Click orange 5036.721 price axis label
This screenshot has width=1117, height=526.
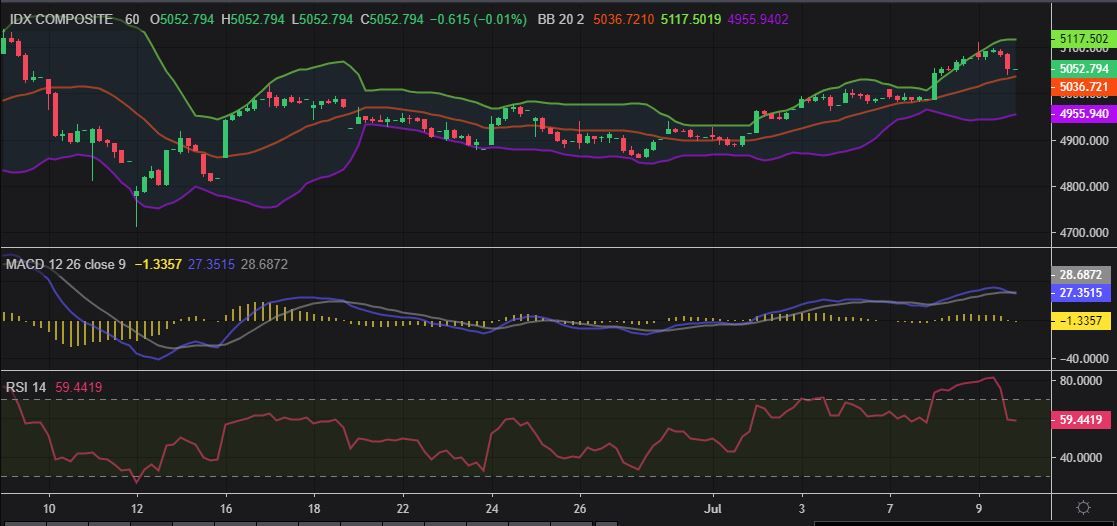coord(1083,87)
